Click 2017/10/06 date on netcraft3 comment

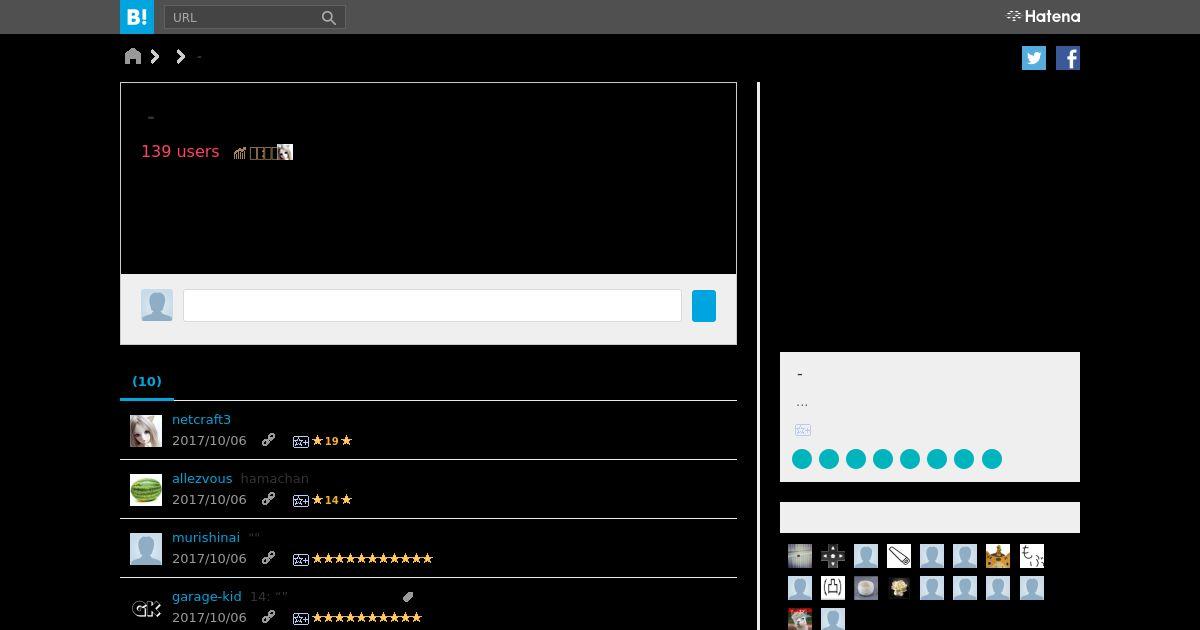(x=209, y=440)
